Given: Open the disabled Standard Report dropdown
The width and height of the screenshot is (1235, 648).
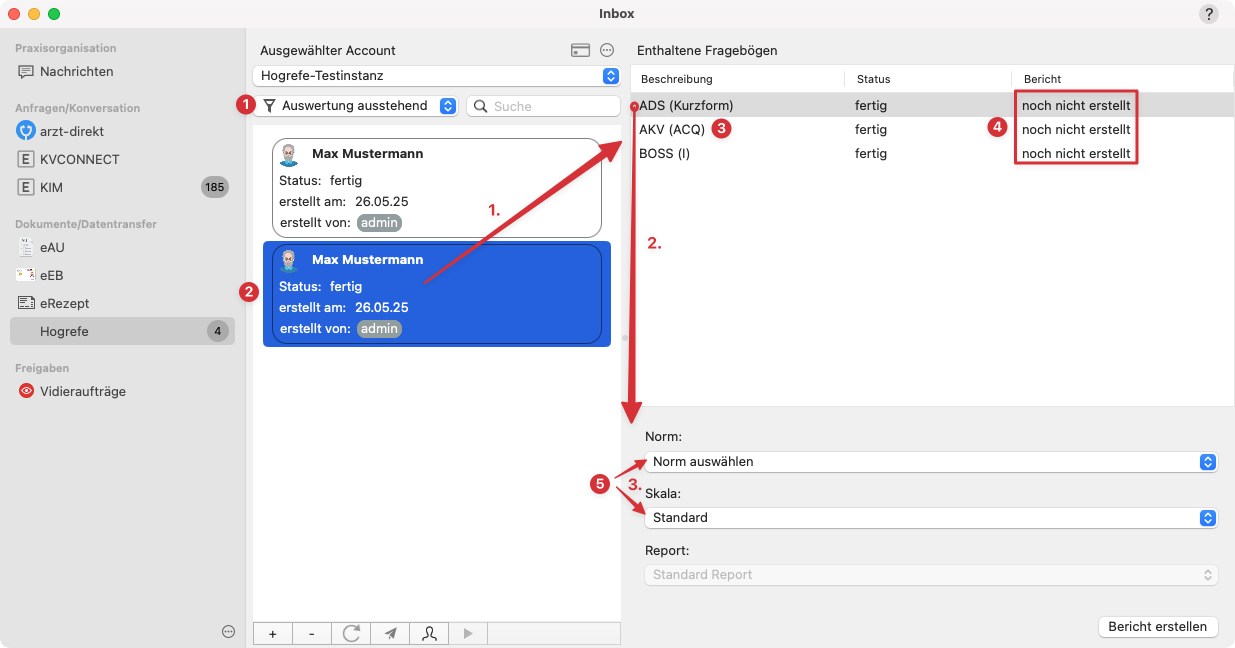Looking at the screenshot, I should click(931, 575).
